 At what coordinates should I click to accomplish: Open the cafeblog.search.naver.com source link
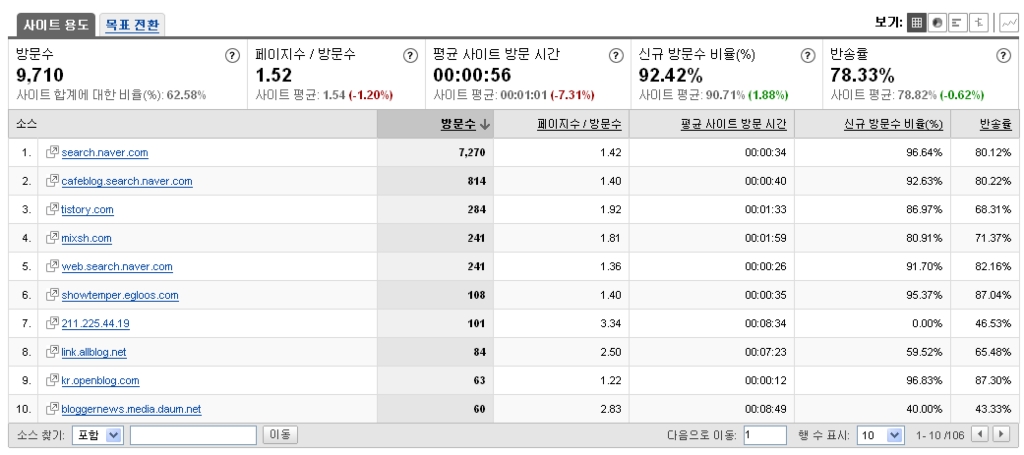(x=127, y=181)
